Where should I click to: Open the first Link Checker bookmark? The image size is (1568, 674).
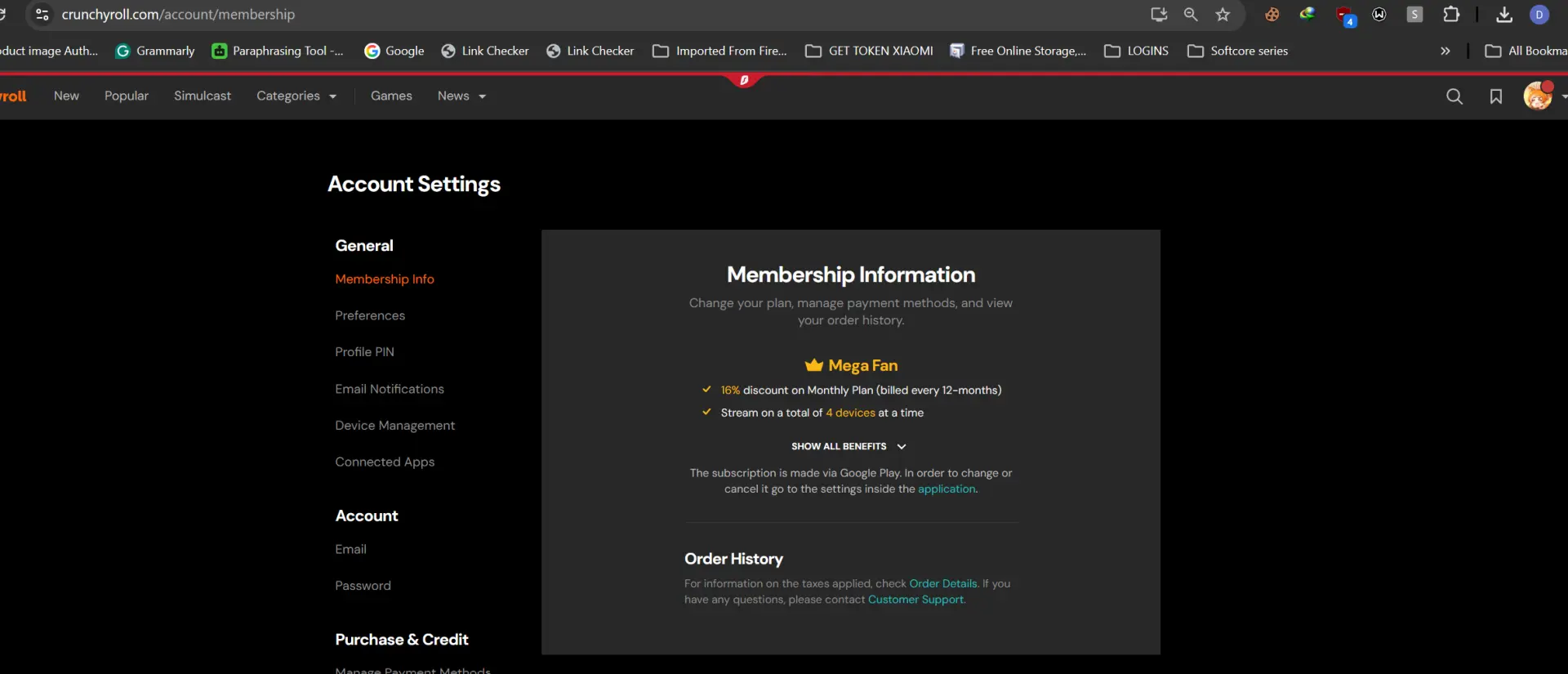pyautogui.click(x=485, y=51)
